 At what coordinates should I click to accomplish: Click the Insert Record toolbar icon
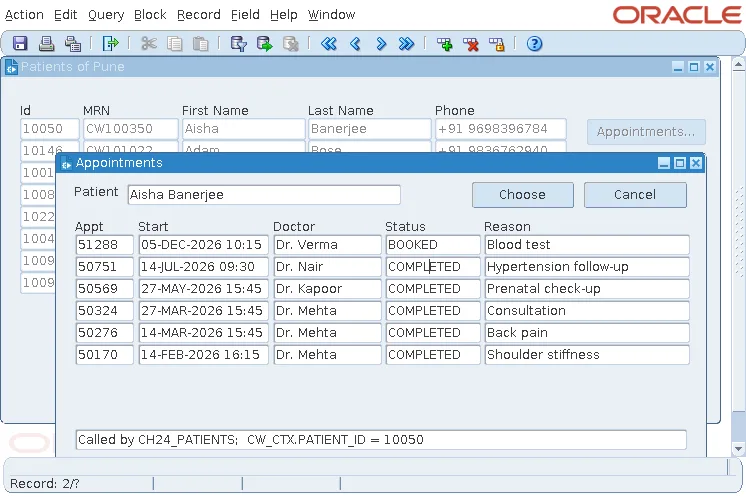tap(445, 44)
